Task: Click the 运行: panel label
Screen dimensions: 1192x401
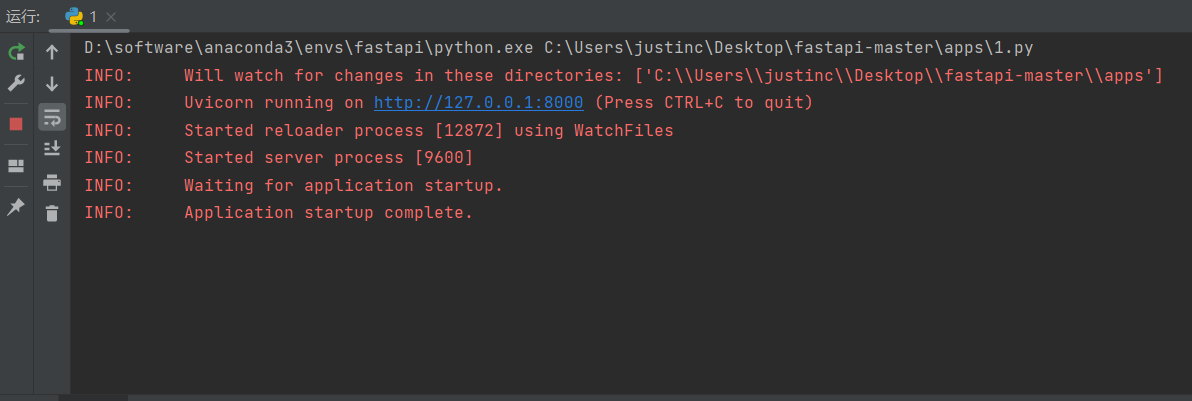Action: click(x=23, y=16)
